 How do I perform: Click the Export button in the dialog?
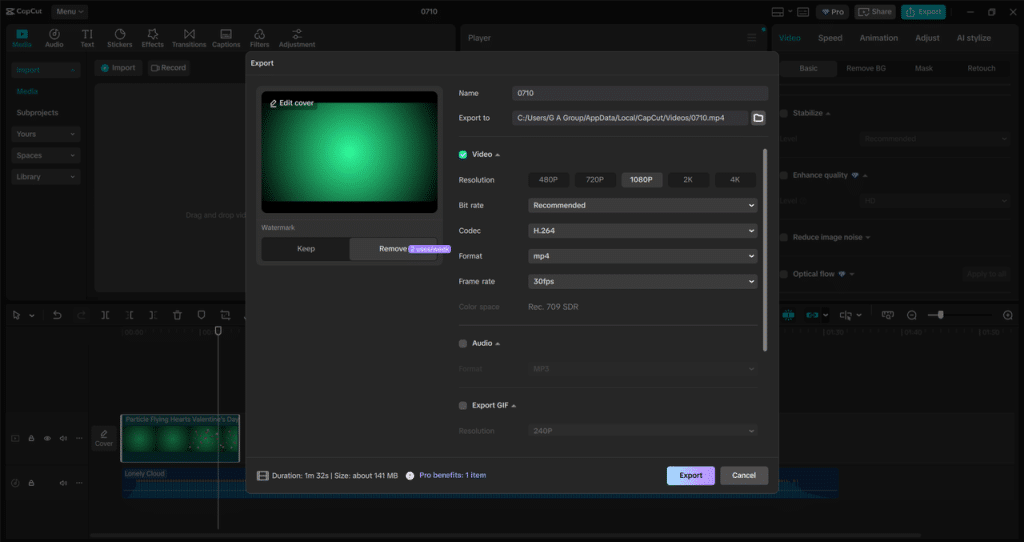tap(690, 475)
